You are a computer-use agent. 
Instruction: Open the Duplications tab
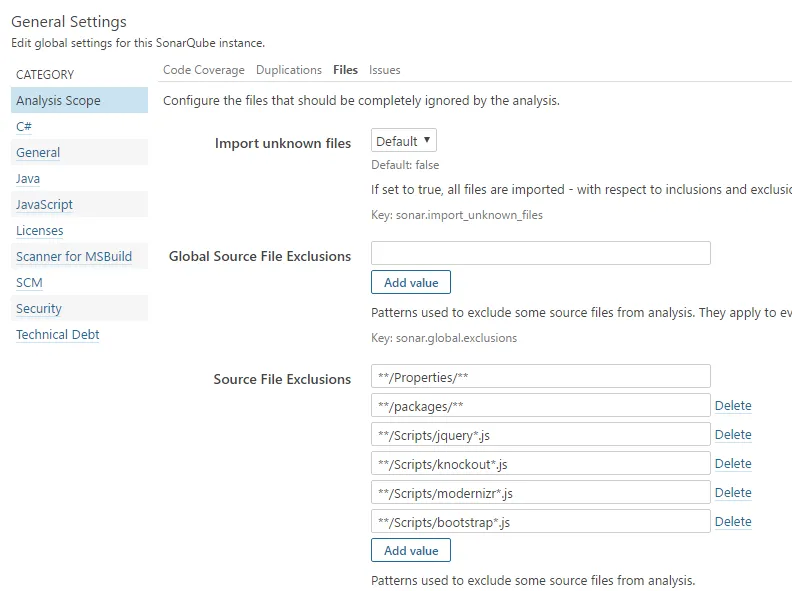point(289,70)
